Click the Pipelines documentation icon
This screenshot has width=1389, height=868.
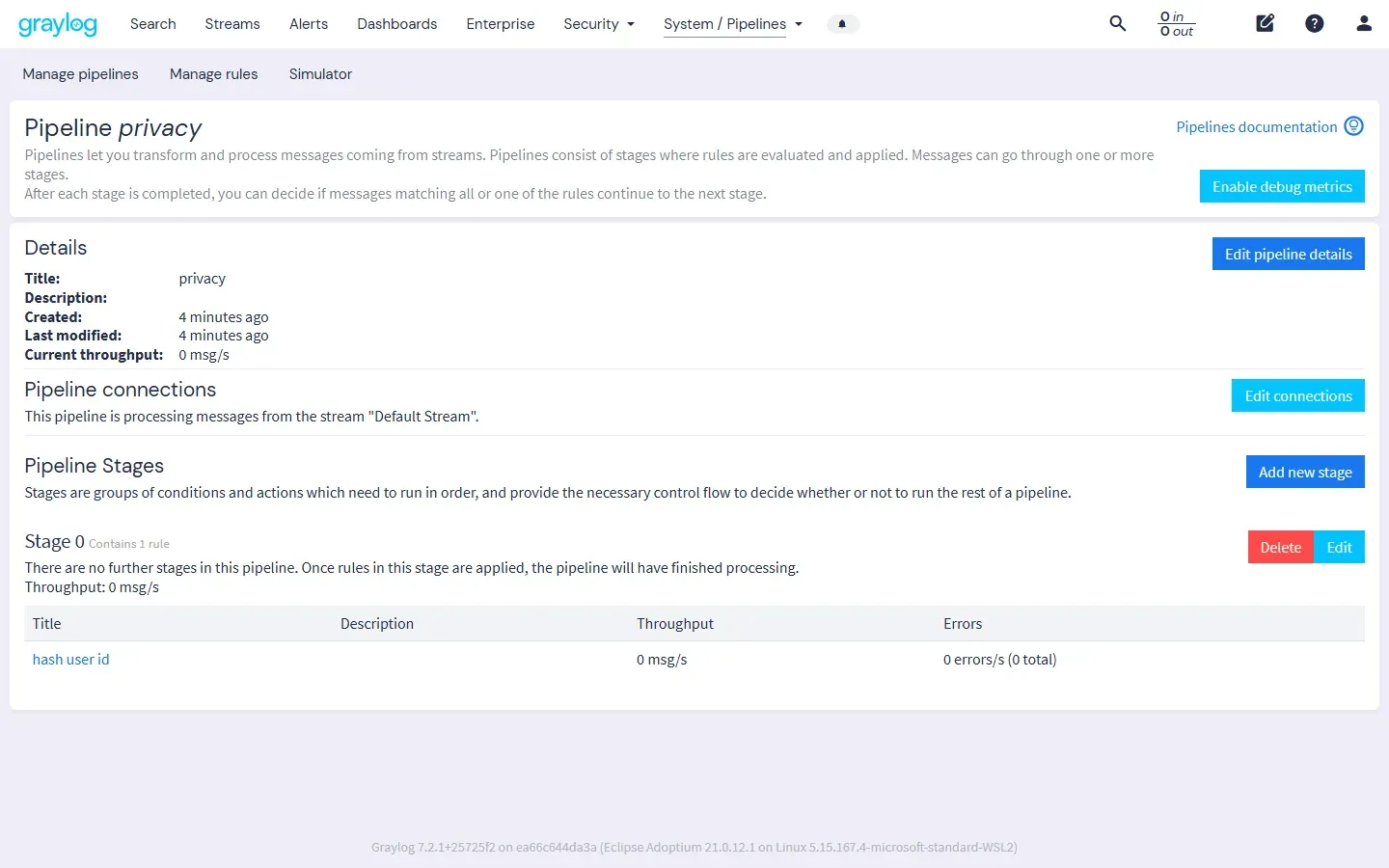pyautogui.click(x=1353, y=126)
